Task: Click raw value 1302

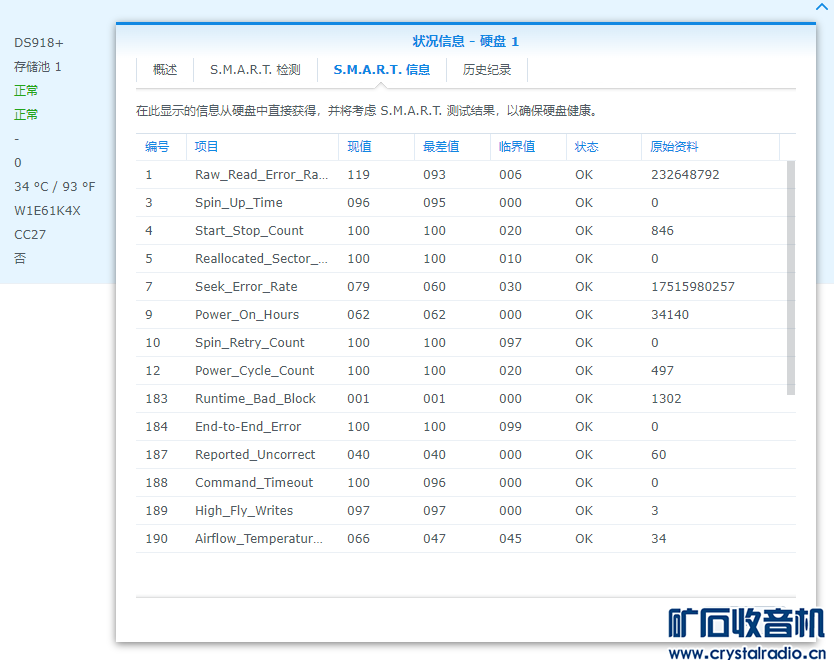Action: click(666, 399)
